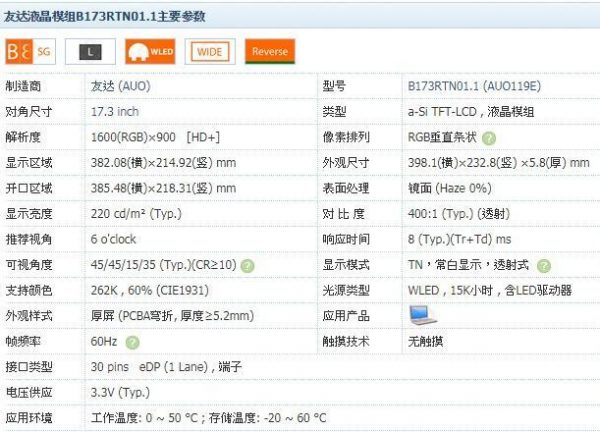Click help icon next to RGB垂直条状
The height and width of the screenshot is (432, 600).
[489, 138]
